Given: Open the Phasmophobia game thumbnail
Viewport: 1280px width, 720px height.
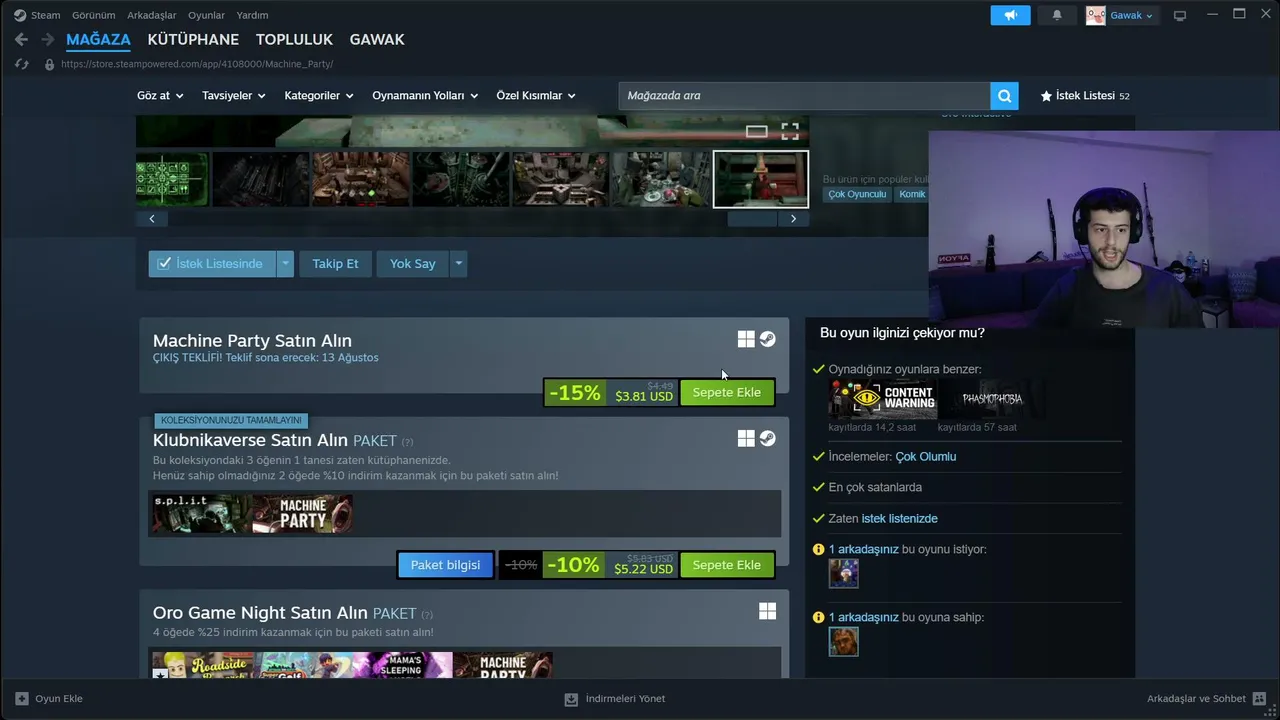Looking at the screenshot, I should (992, 399).
